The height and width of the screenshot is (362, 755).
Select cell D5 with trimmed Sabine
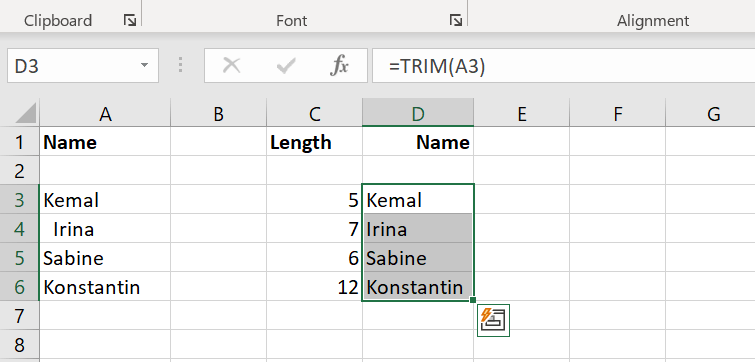[418, 258]
